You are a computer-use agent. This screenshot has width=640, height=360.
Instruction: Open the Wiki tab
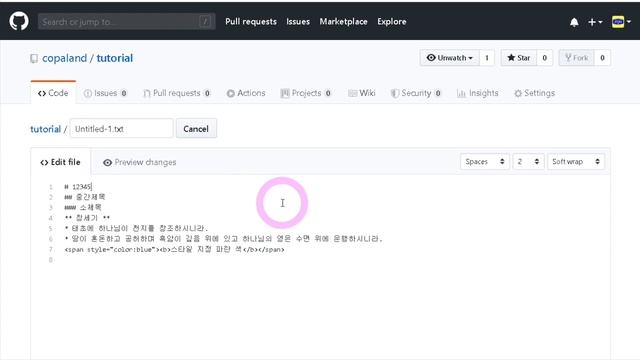[x=362, y=93]
